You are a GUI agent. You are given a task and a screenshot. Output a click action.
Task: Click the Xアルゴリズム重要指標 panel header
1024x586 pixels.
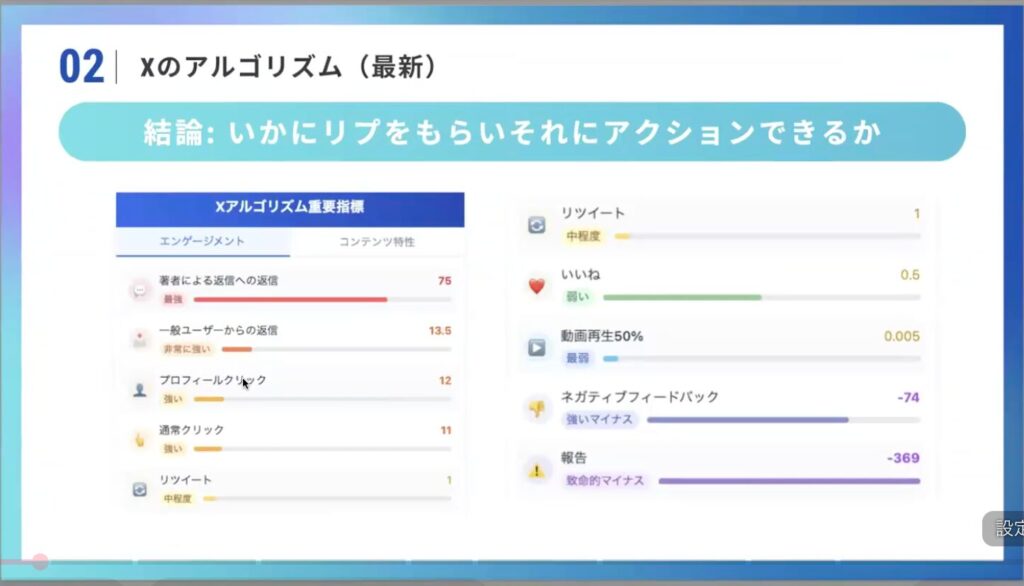coord(290,208)
